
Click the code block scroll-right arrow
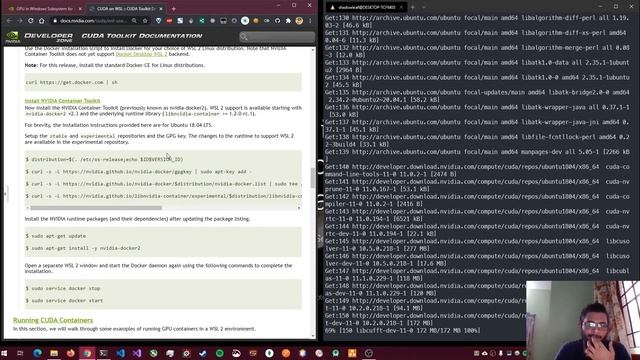pos(299,208)
